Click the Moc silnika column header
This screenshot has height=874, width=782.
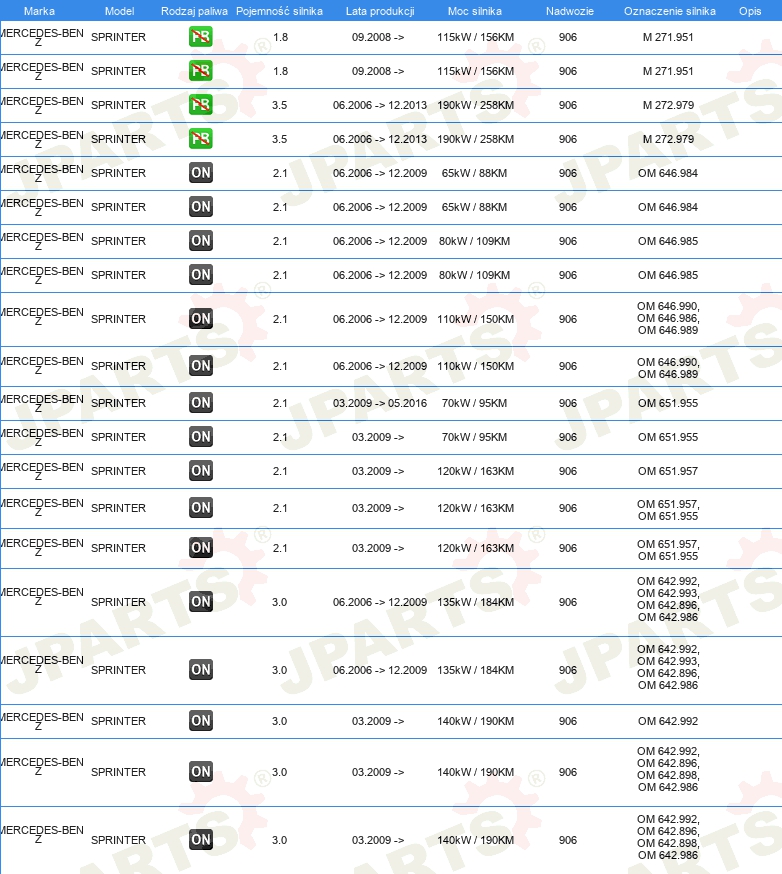[x=474, y=11]
